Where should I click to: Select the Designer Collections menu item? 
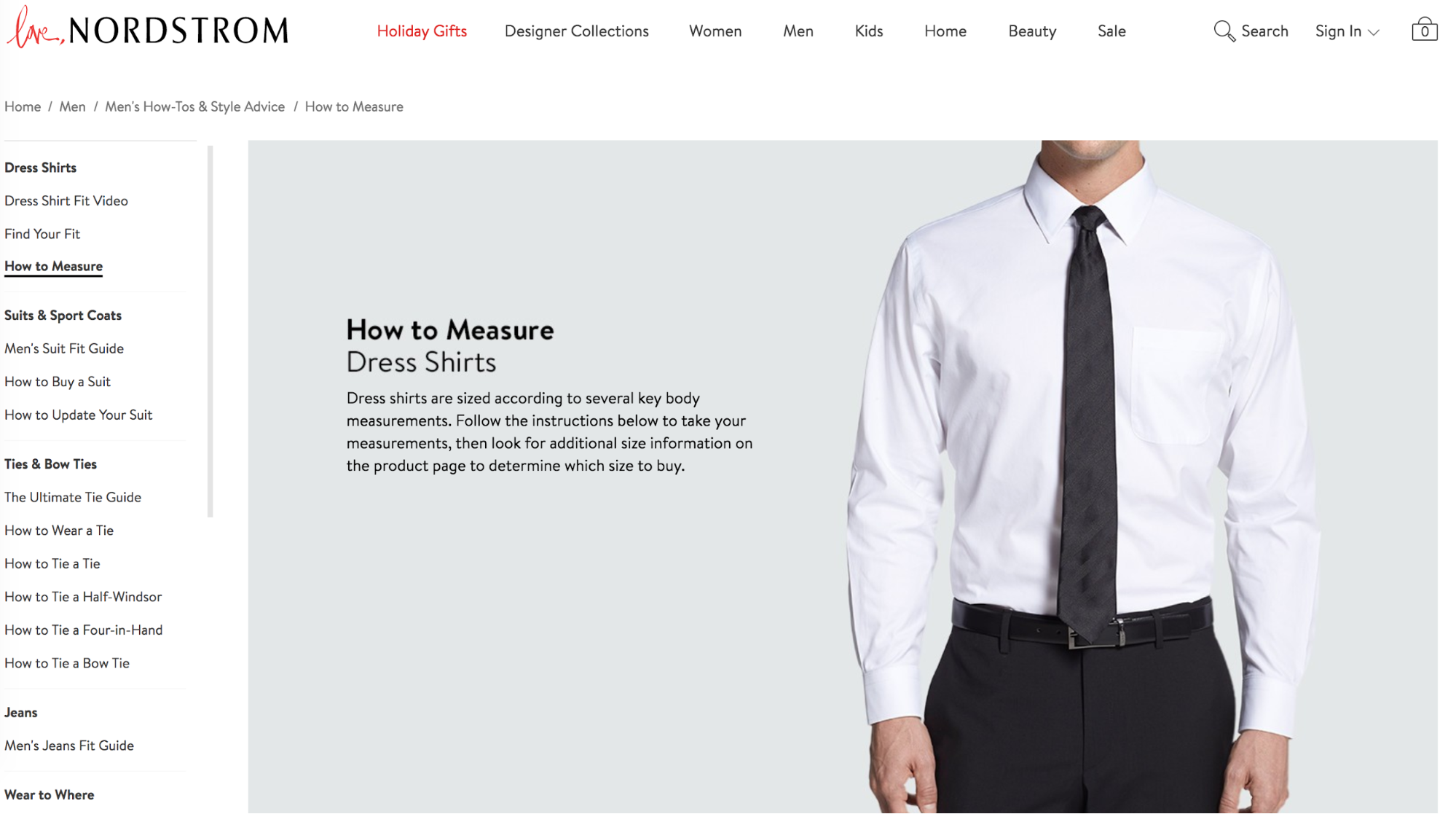click(577, 31)
